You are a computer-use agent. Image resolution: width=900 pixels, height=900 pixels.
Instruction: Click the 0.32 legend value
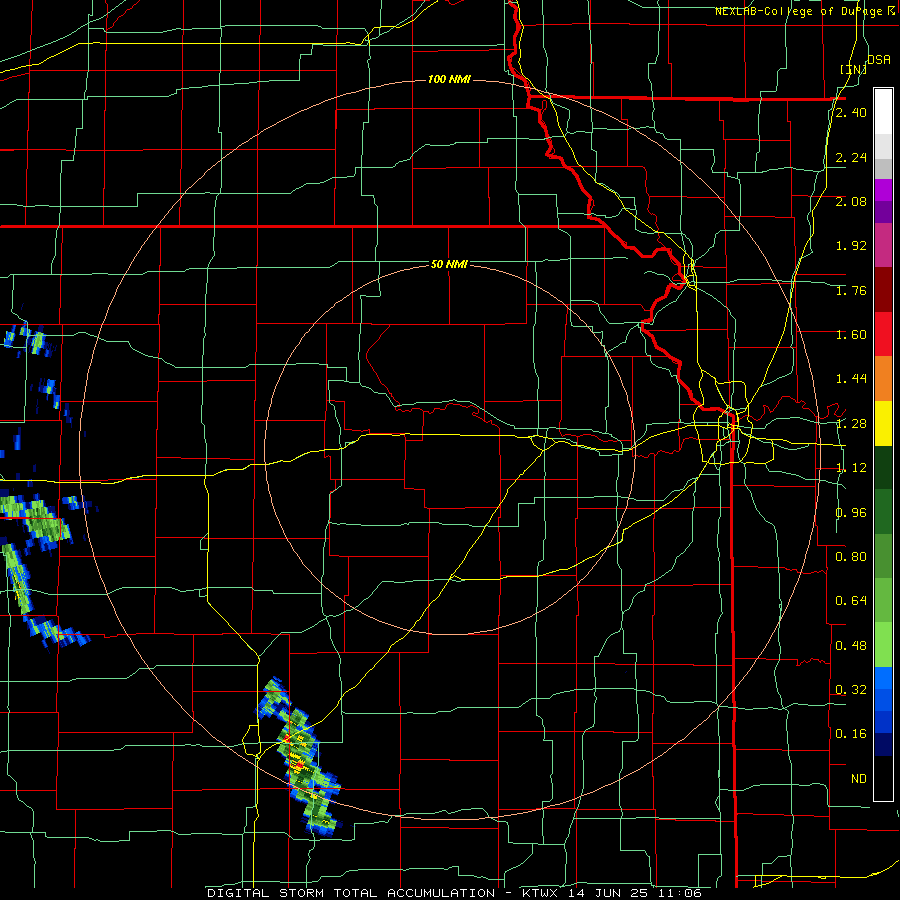point(851,690)
